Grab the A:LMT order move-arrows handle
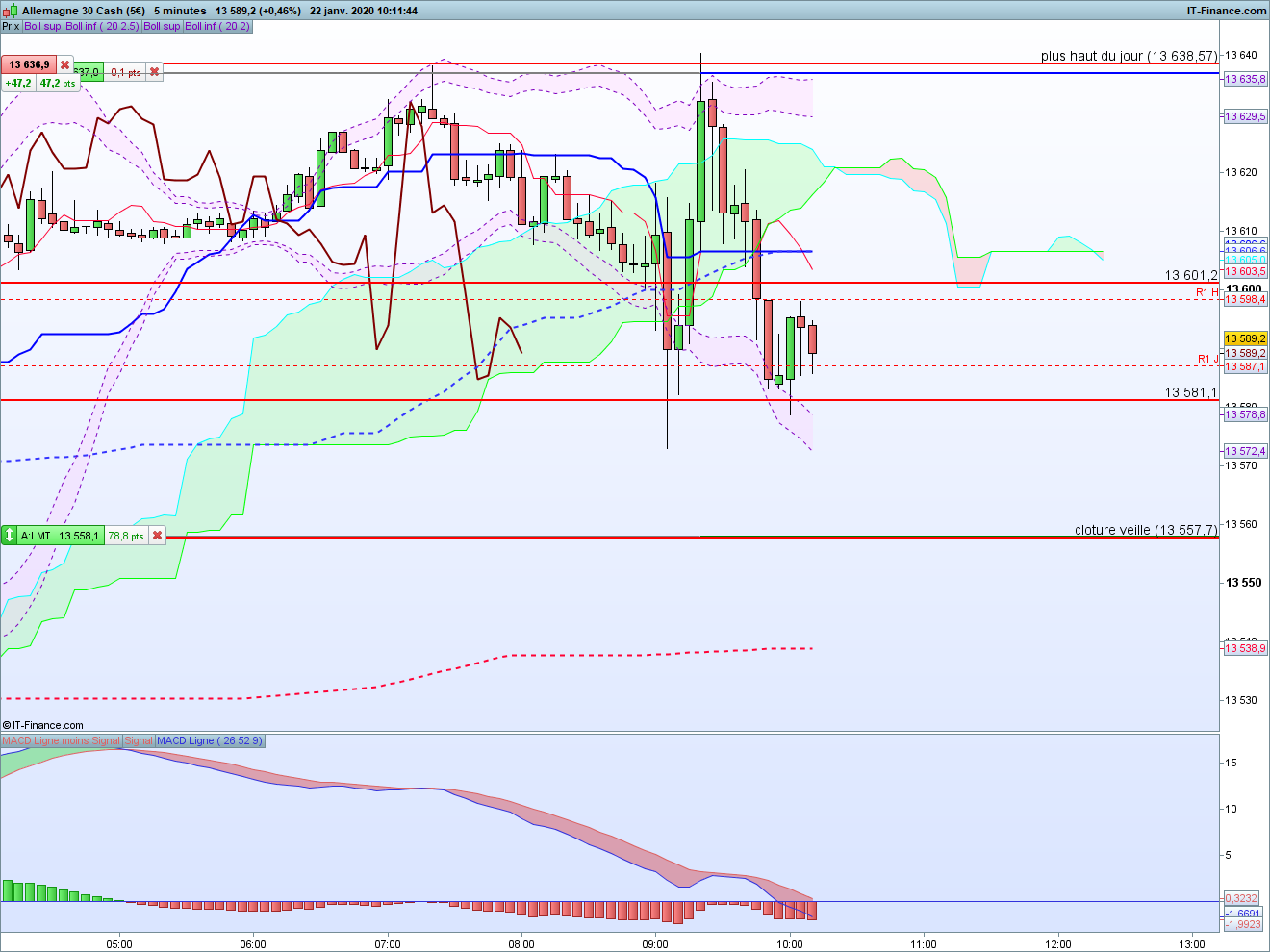This screenshot has width=1270, height=952. [x=9, y=536]
